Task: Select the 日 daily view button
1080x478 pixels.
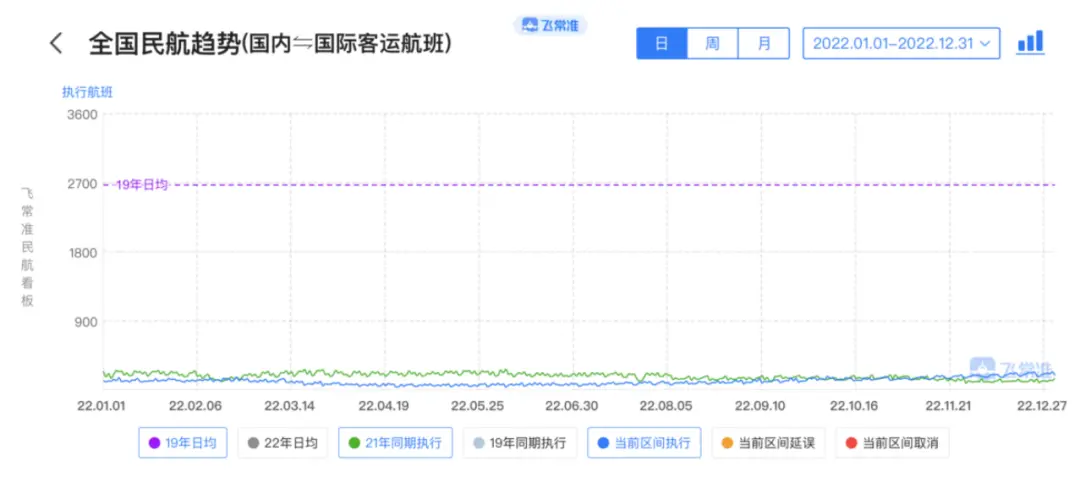Action: [x=661, y=43]
